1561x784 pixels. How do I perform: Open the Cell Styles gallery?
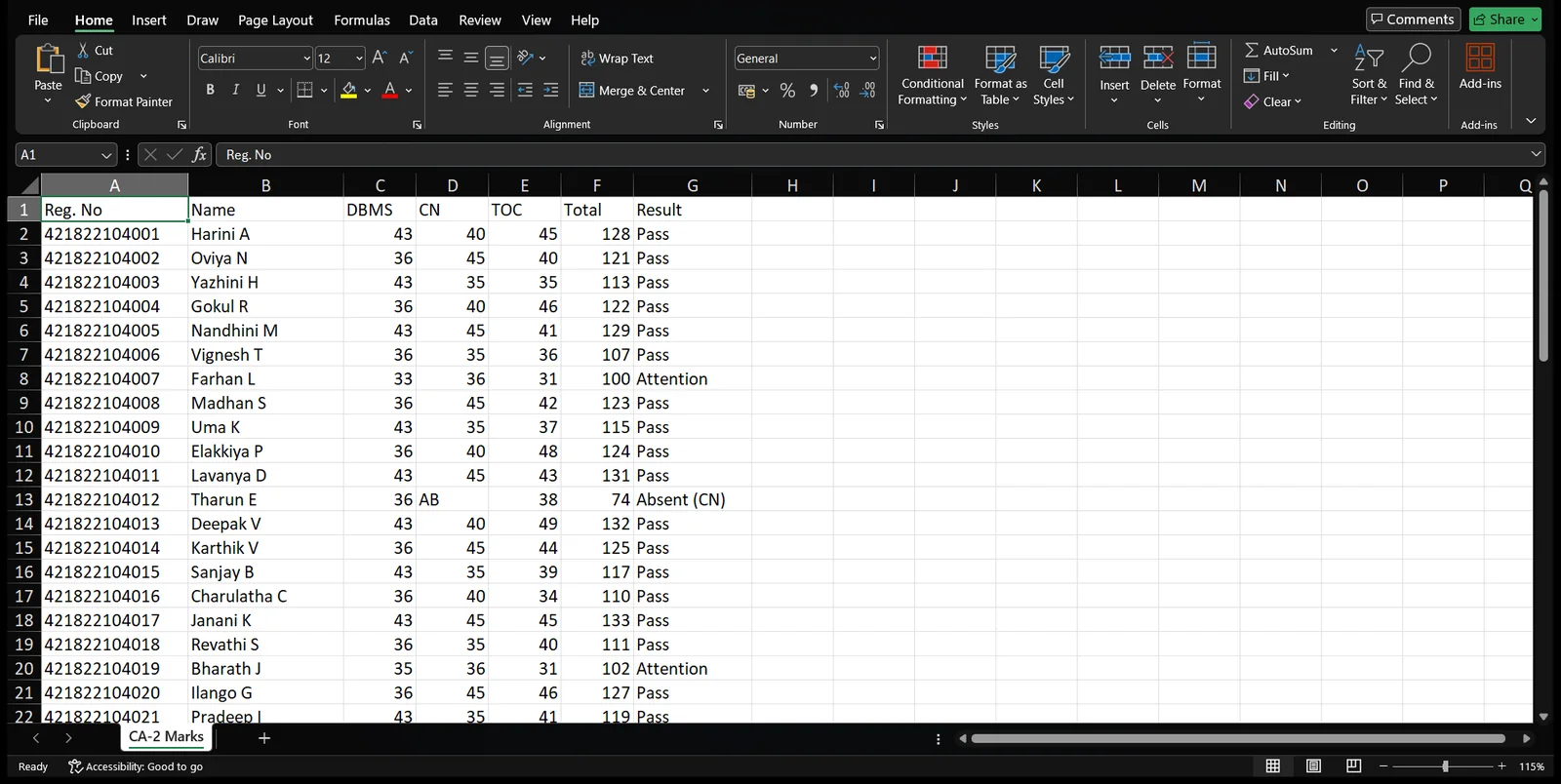(x=1054, y=75)
